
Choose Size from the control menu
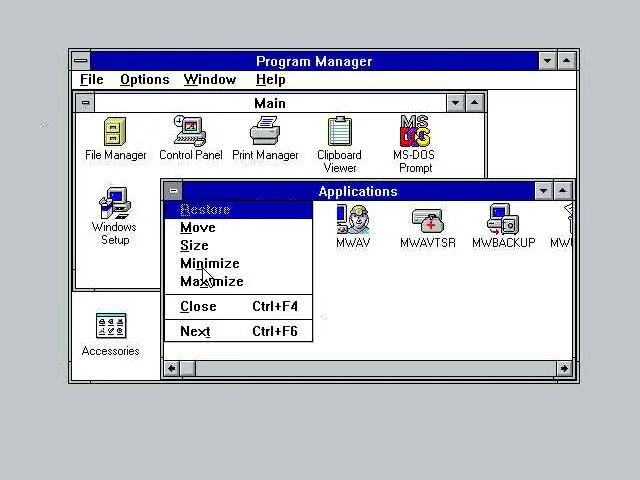click(238, 246)
